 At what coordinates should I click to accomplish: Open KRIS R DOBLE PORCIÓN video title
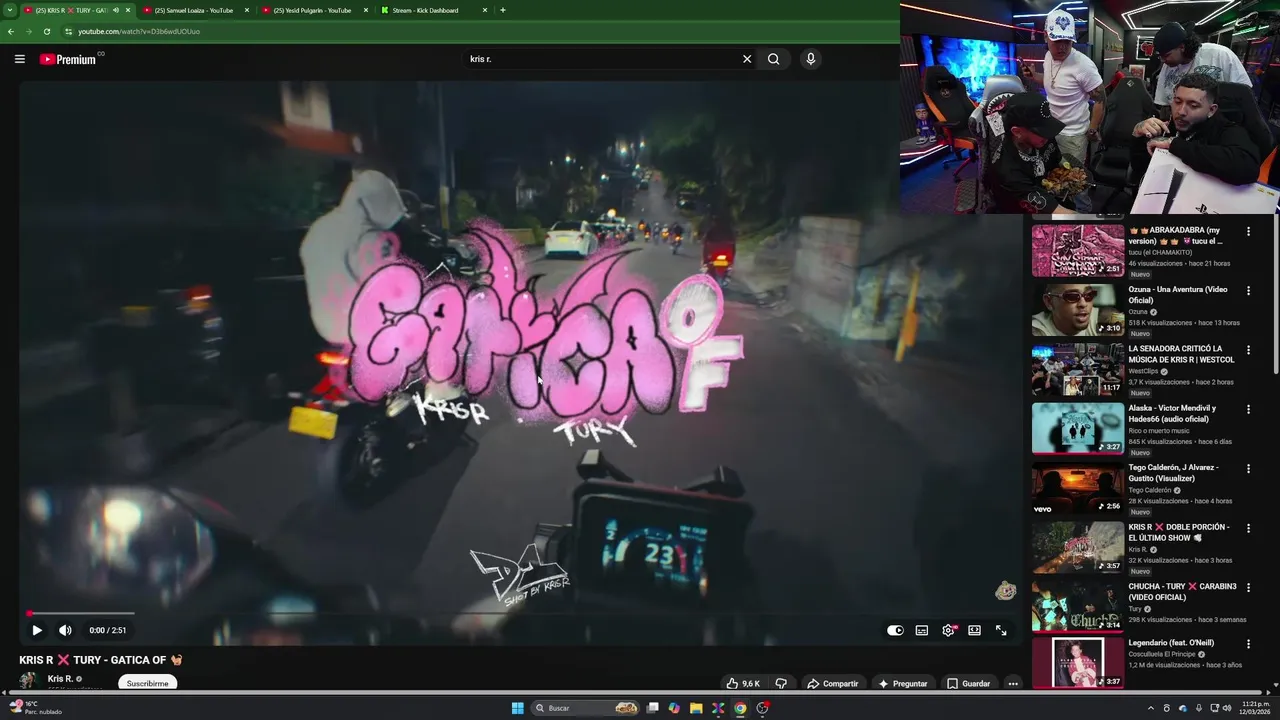[1179, 532]
